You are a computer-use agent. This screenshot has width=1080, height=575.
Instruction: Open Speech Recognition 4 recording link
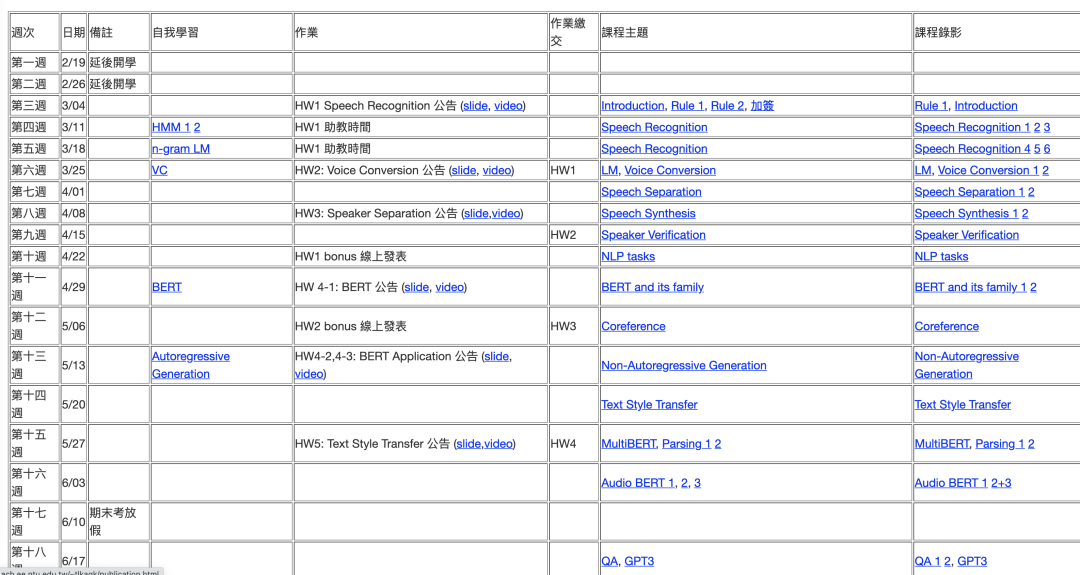click(x=973, y=149)
